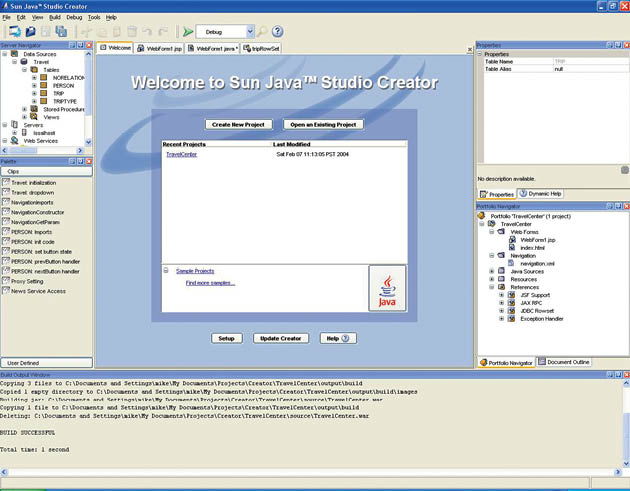630x491 pixels.
Task: Expand the Java Sources node
Action: click(x=491, y=271)
